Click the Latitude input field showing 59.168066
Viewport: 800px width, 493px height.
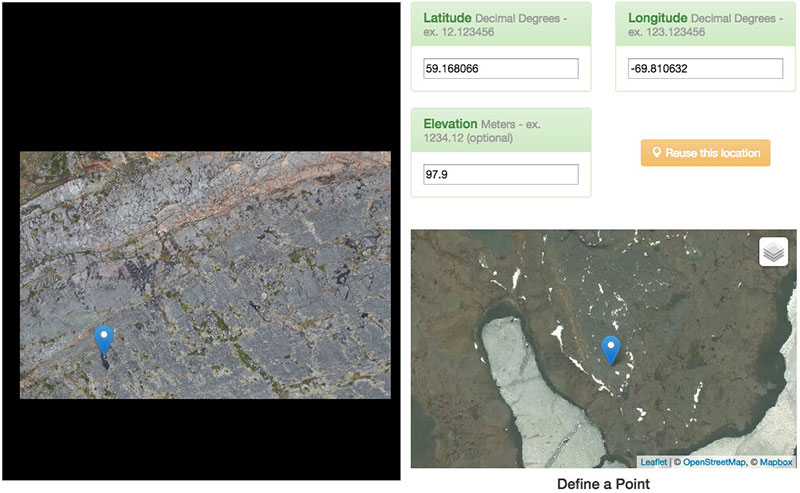[x=501, y=68]
